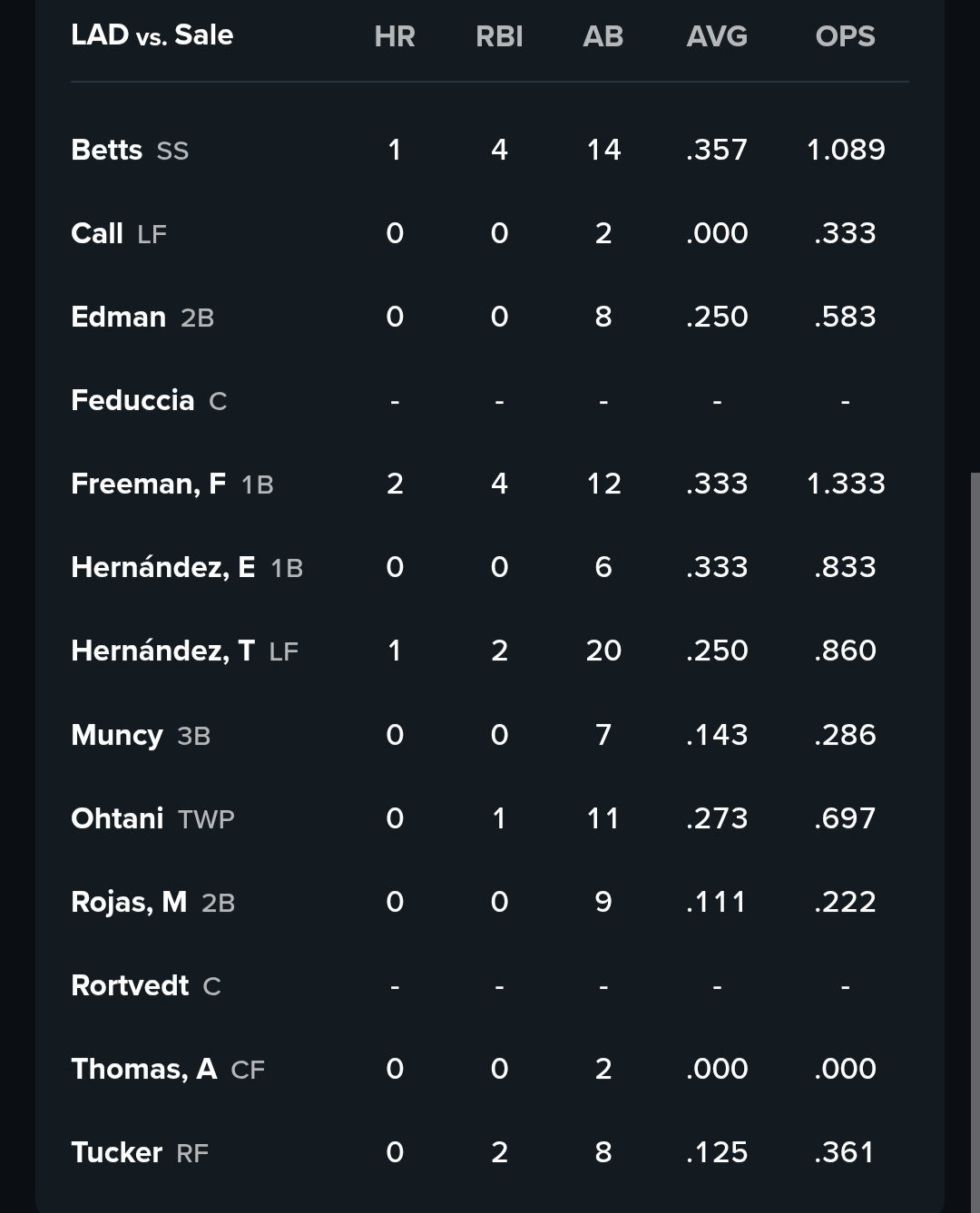Open Edman 2B player entry
The height and width of the screenshot is (1213, 980).
142,317
